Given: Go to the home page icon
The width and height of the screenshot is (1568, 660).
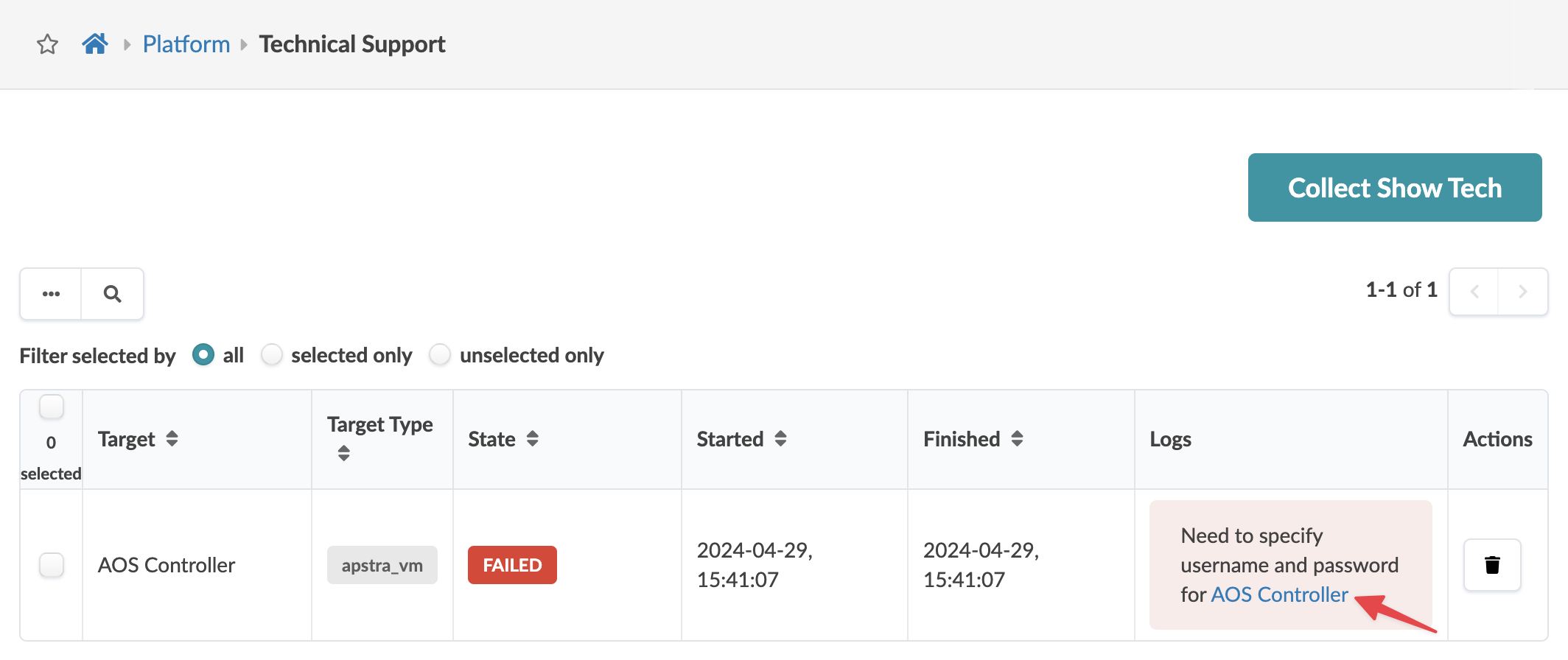Looking at the screenshot, I should (95, 44).
